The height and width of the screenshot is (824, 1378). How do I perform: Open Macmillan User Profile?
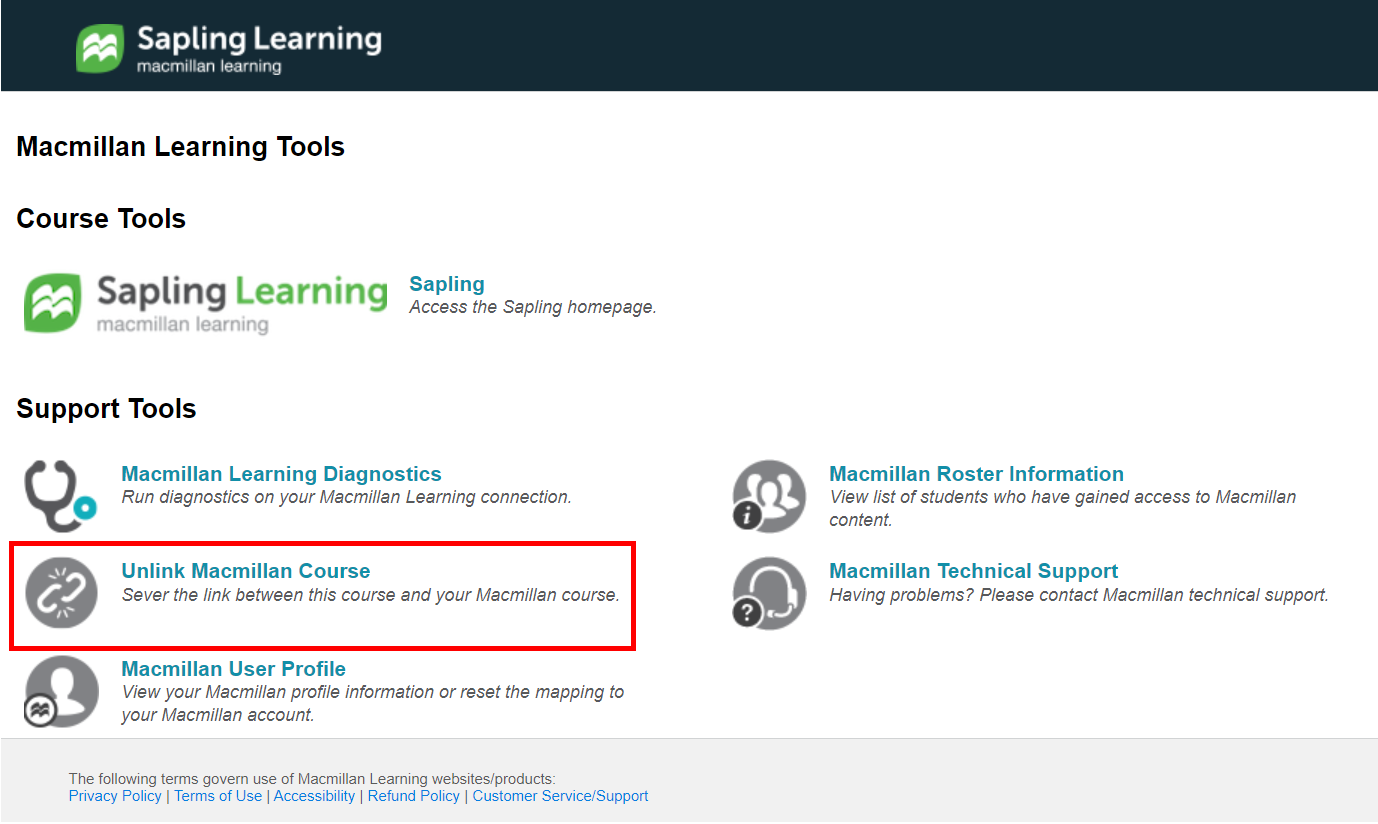(x=233, y=668)
